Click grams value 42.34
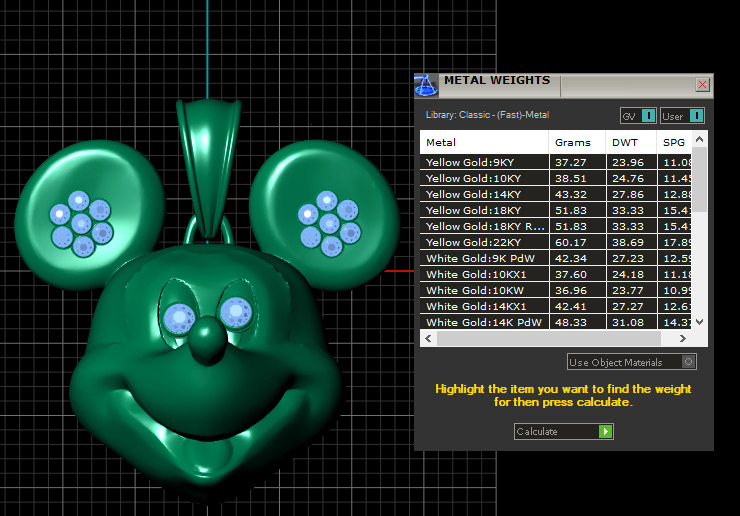 571,259
